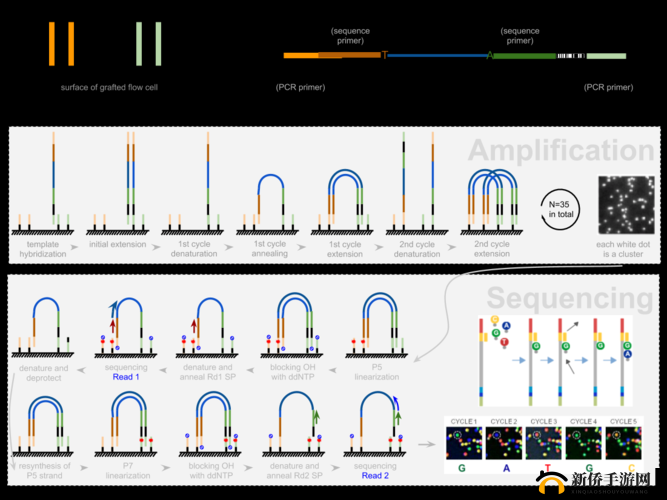Click the light green bars on flow cell surface
The width and height of the screenshot is (667, 500).
point(148,45)
